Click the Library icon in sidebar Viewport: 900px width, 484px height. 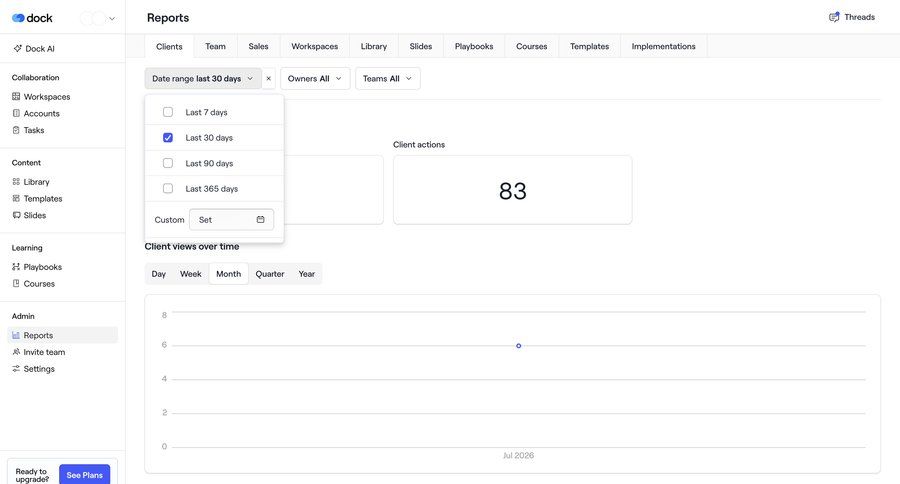(16, 181)
